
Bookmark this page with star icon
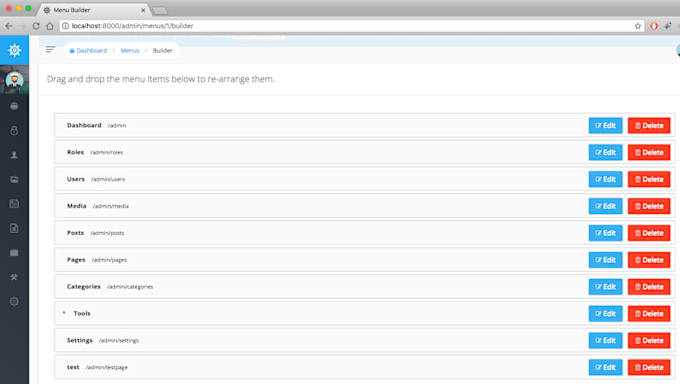click(x=638, y=26)
